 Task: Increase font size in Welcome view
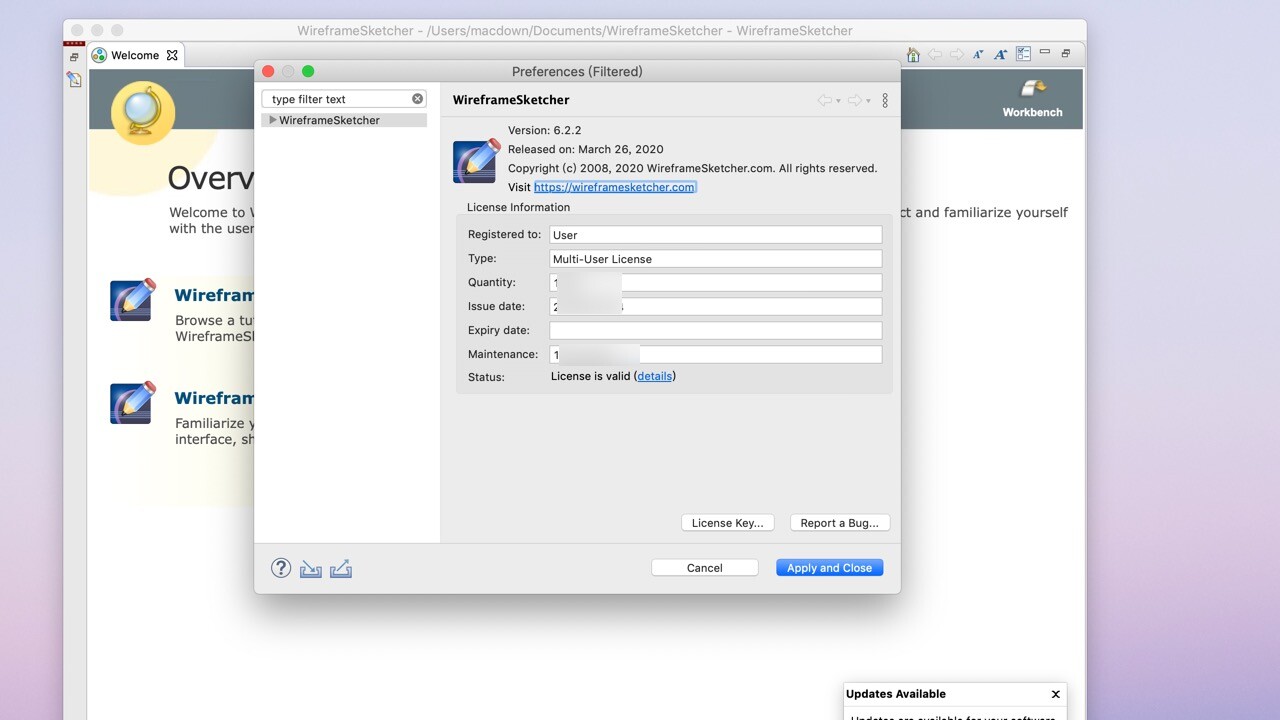tap(1001, 55)
